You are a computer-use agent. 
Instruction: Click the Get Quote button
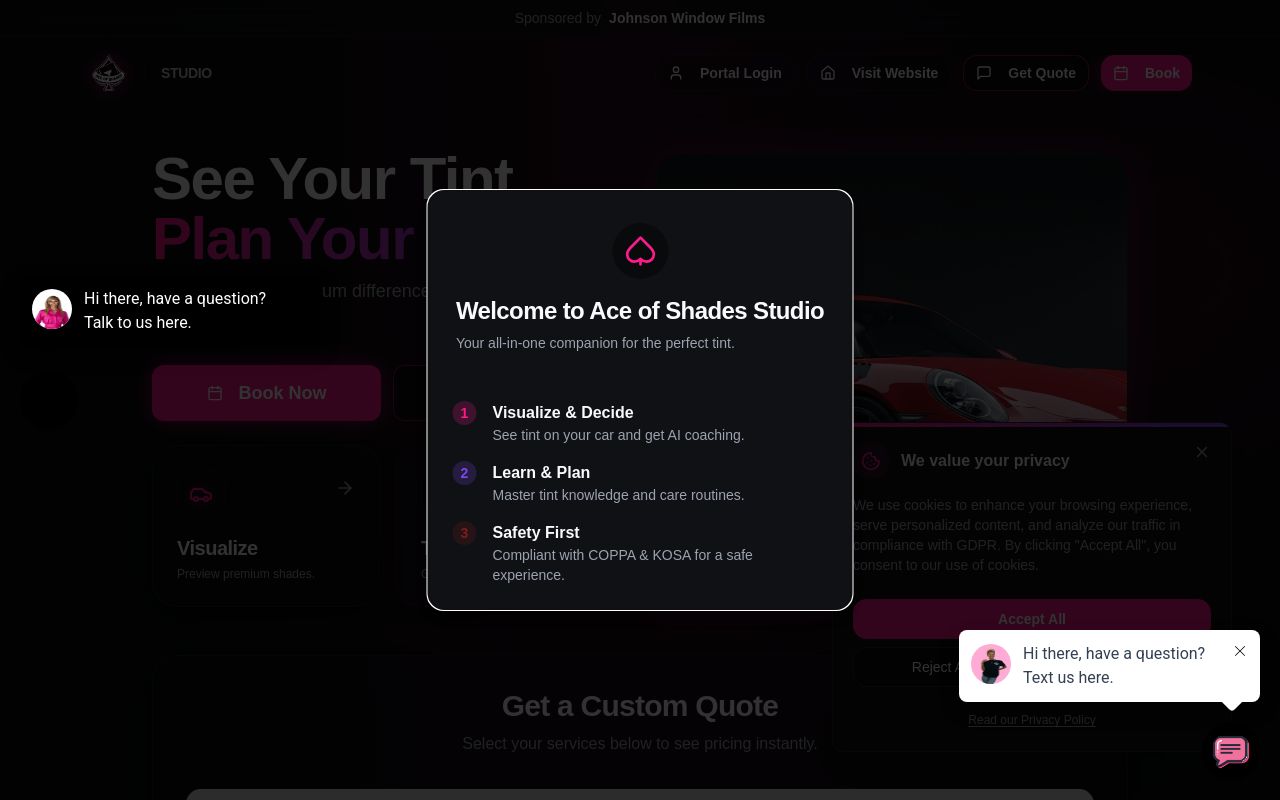[x=1026, y=73]
